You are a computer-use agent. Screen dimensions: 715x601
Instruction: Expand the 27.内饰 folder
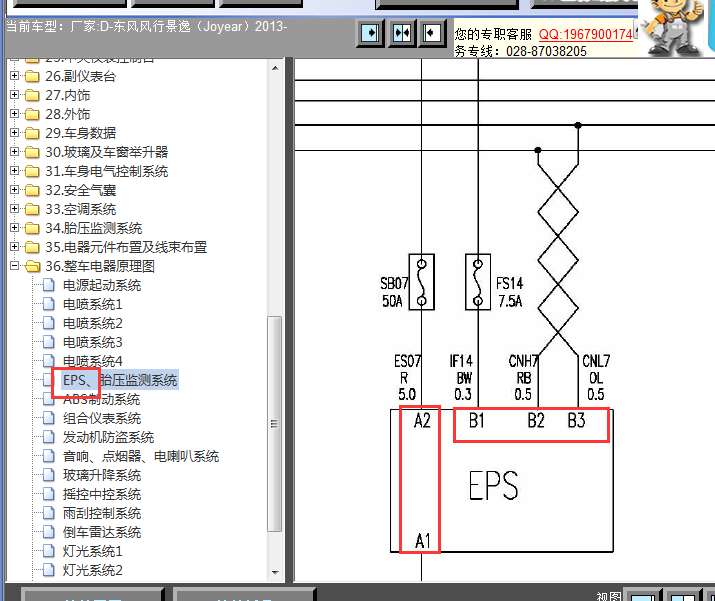tap(14, 94)
